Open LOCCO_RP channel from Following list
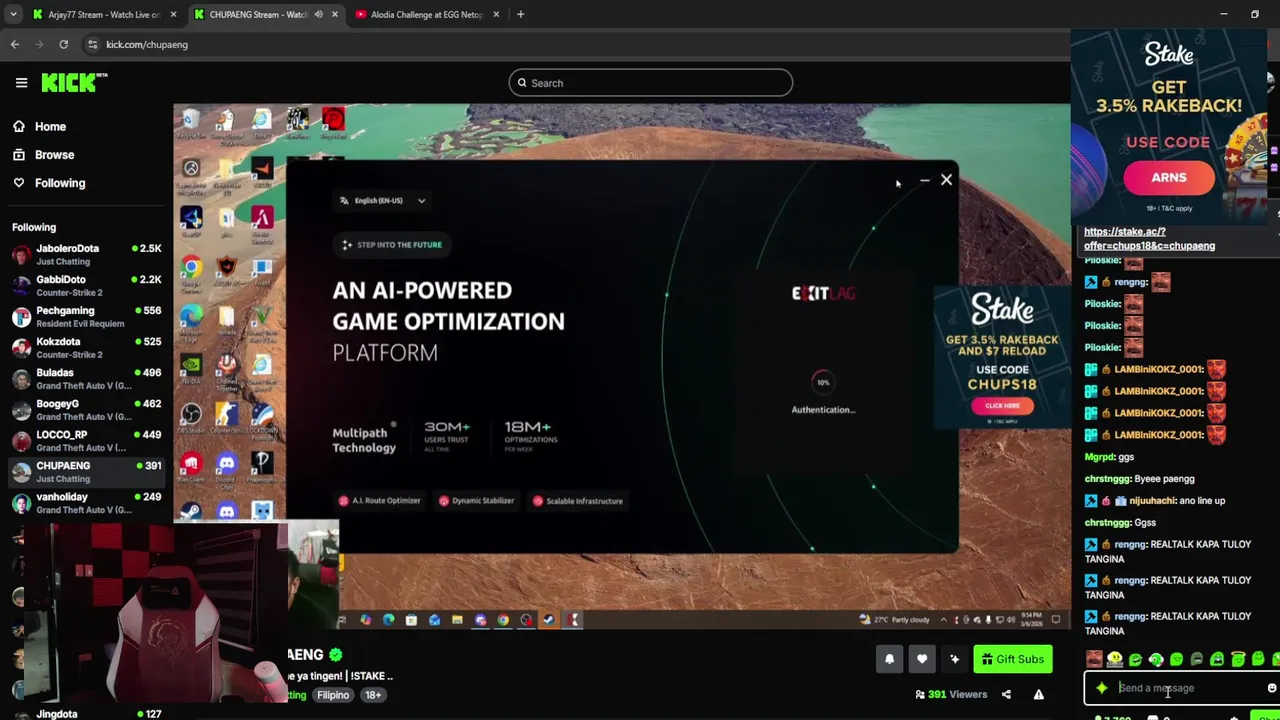This screenshot has height=720, width=1280. [x=85, y=440]
